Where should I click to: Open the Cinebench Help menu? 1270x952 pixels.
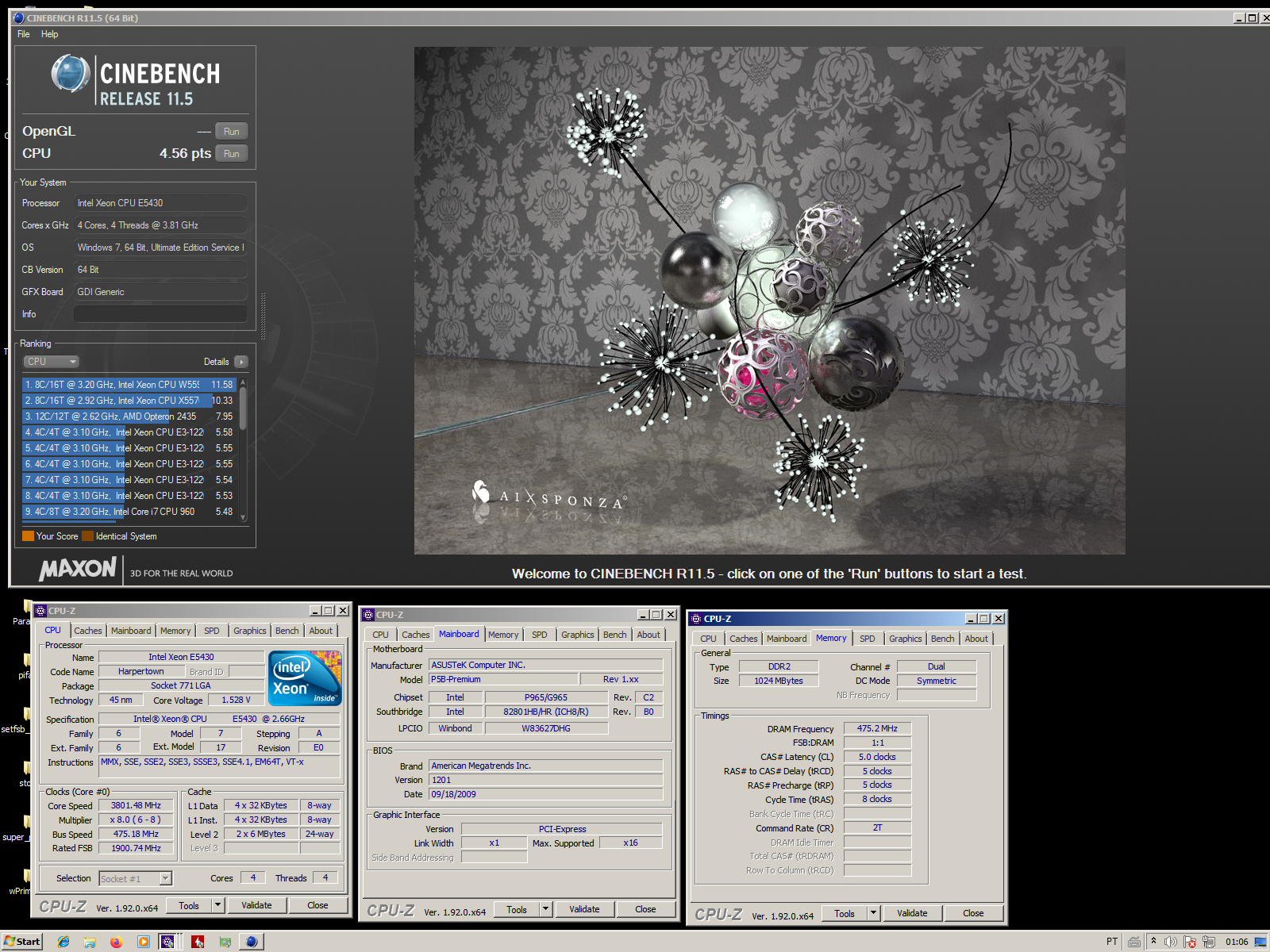50,34
